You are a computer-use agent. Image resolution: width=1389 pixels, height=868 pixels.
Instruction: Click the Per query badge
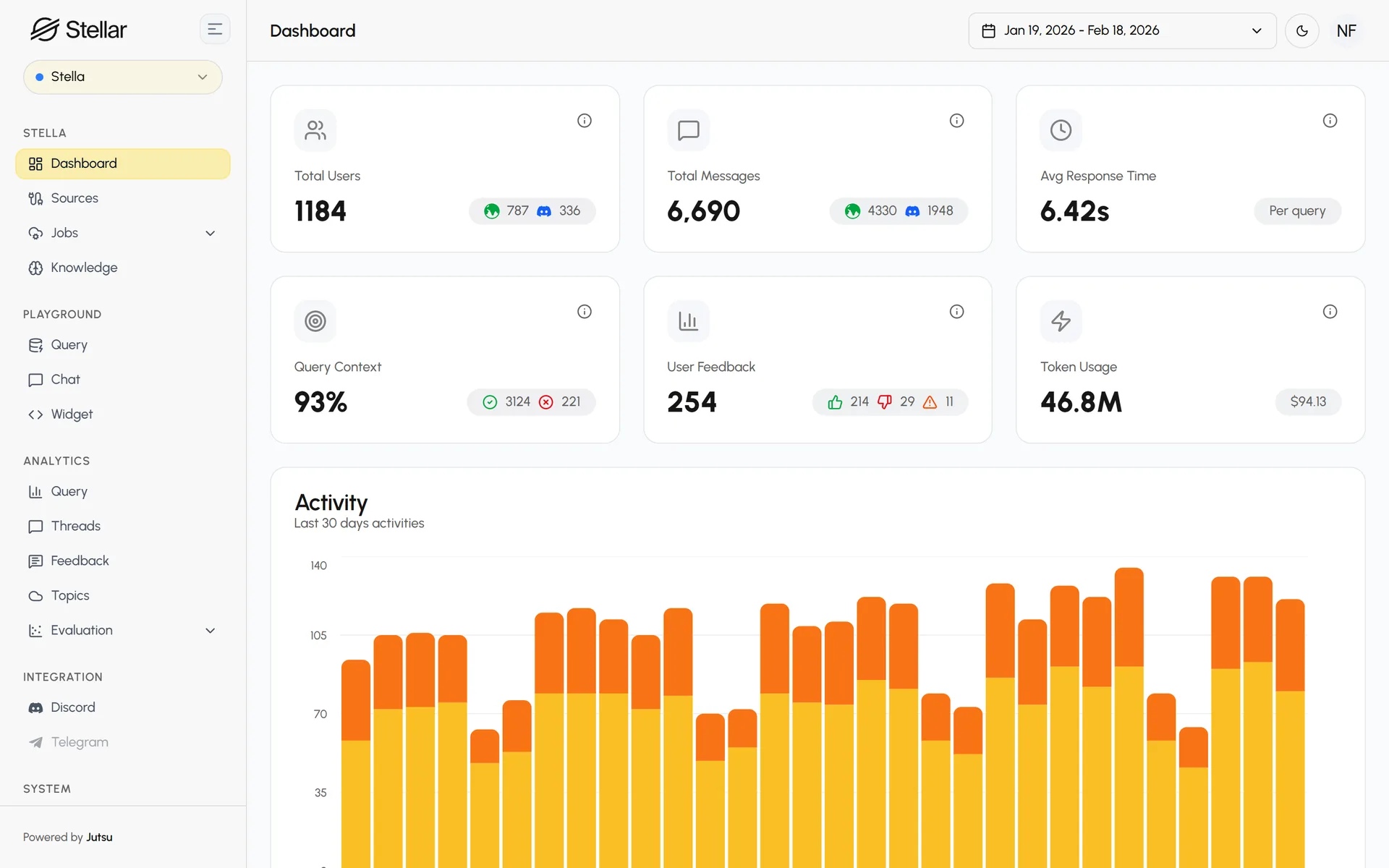pos(1297,211)
